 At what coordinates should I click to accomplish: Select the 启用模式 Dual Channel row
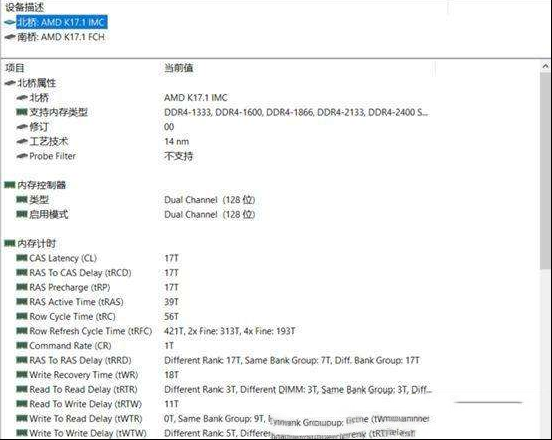click(x=218, y=214)
